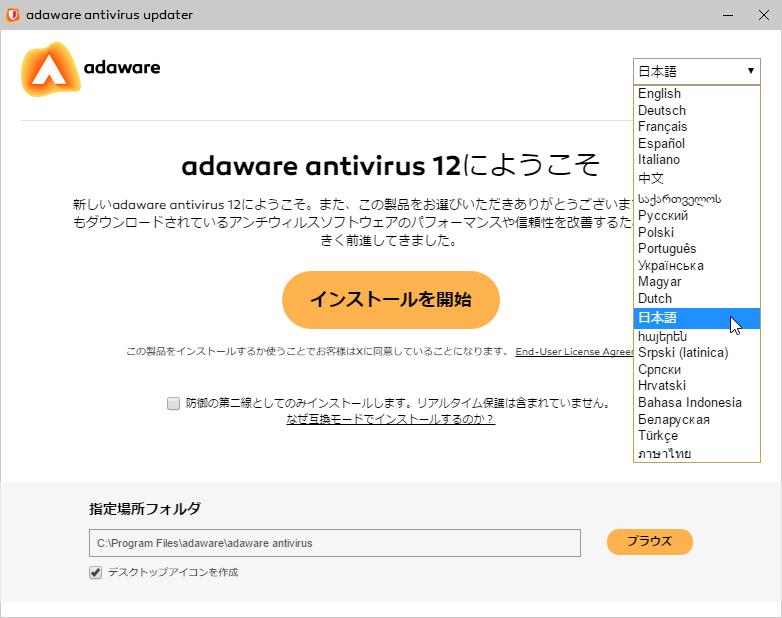Open the language dropdown showing 日本語
The width and height of the screenshot is (782, 618).
pyautogui.click(x=696, y=71)
